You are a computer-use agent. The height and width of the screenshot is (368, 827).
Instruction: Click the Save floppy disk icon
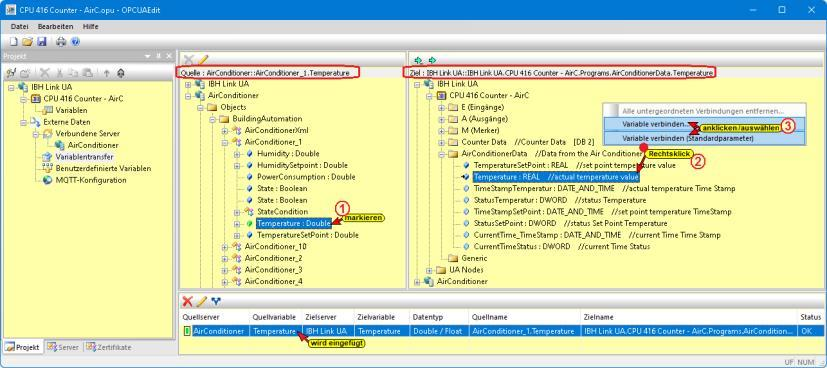(42, 42)
